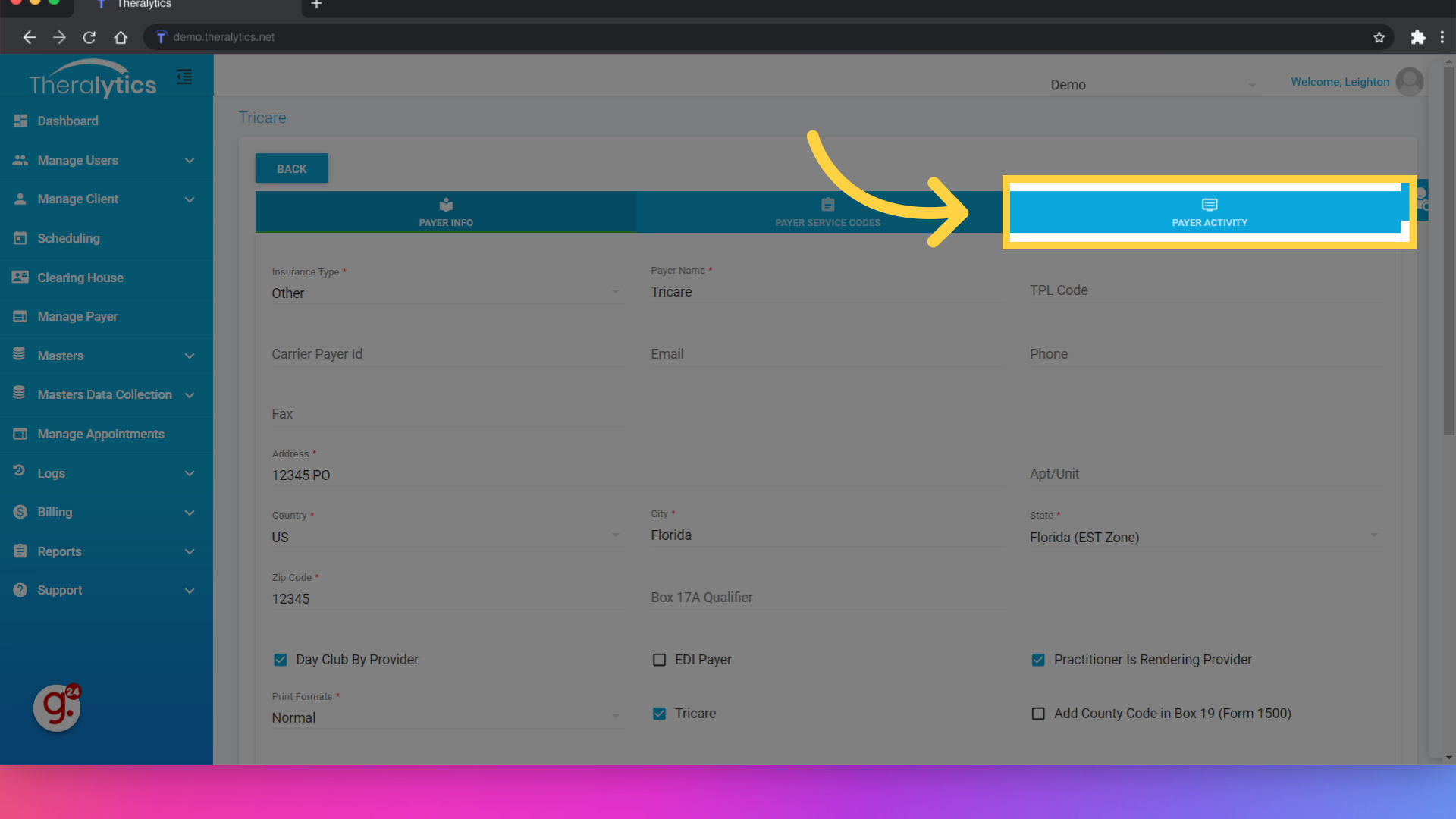This screenshot has width=1456, height=819.
Task: Click the page vertical scrollbar
Action: pyautogui.click(x=1448, y=250)
